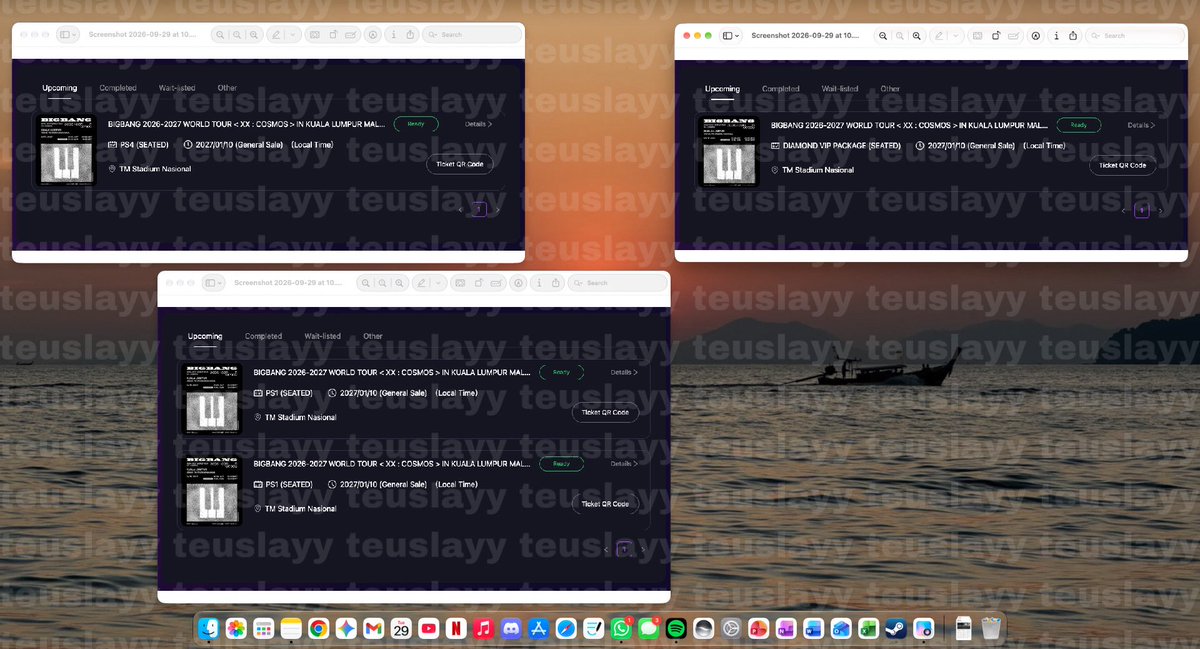
Task: Open WhatsApp in the Dock
Action: click(621, 628)
